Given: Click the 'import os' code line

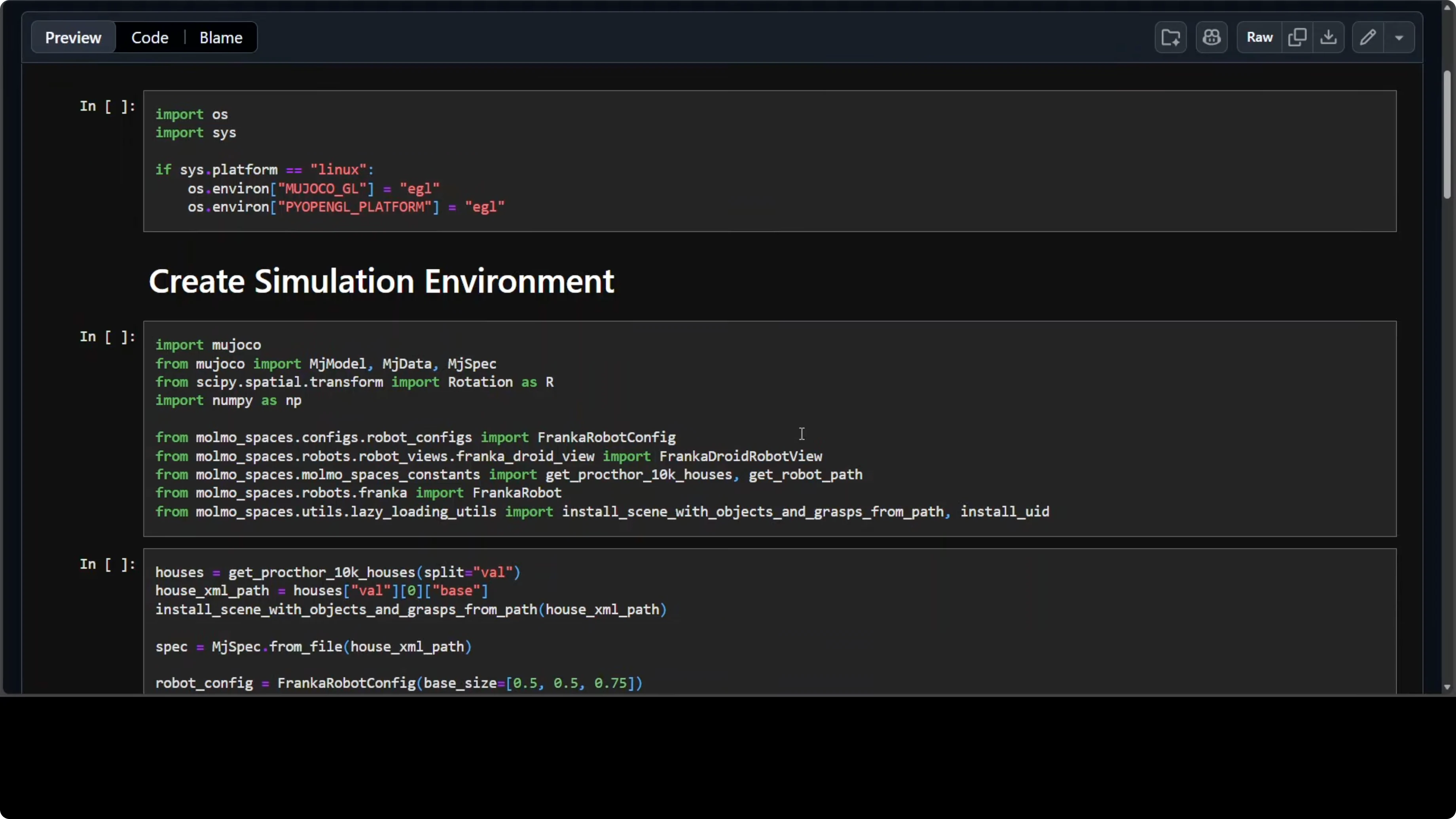Looking at the screenshot, I should [191, 114].
